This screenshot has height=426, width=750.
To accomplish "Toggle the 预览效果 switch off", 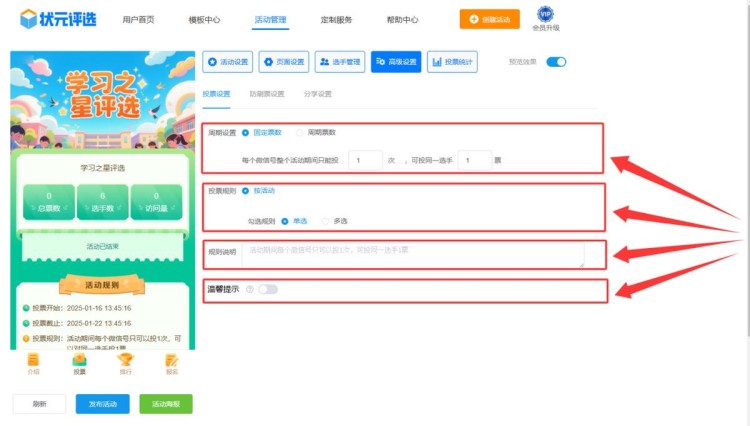I will pos(556,62).
